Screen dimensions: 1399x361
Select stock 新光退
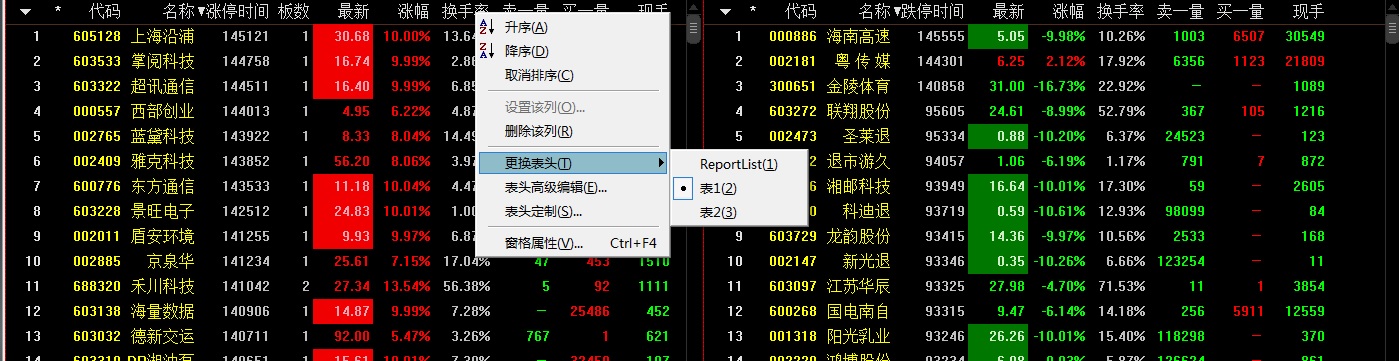click(866, 261)
